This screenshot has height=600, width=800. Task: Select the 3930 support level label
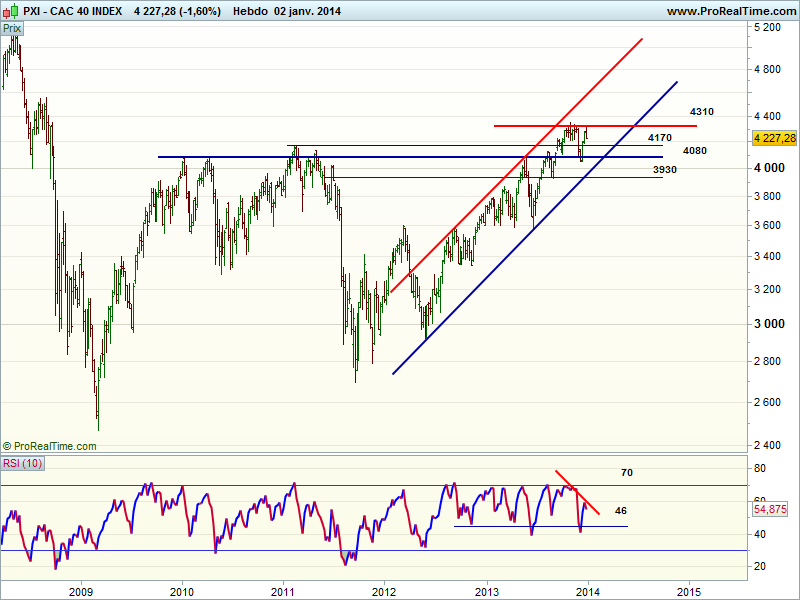point(665,170)
